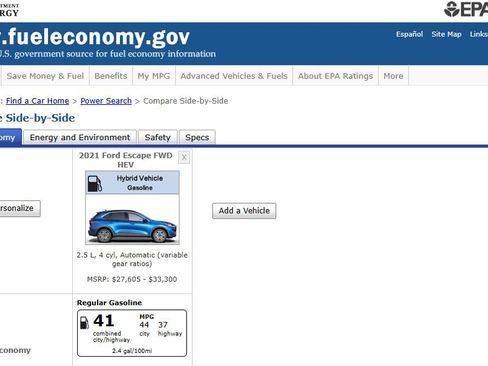Screen dimensions: 488x366
Task: Open Advanced Vehicles & Fuels menu
Action: [234, 76]
